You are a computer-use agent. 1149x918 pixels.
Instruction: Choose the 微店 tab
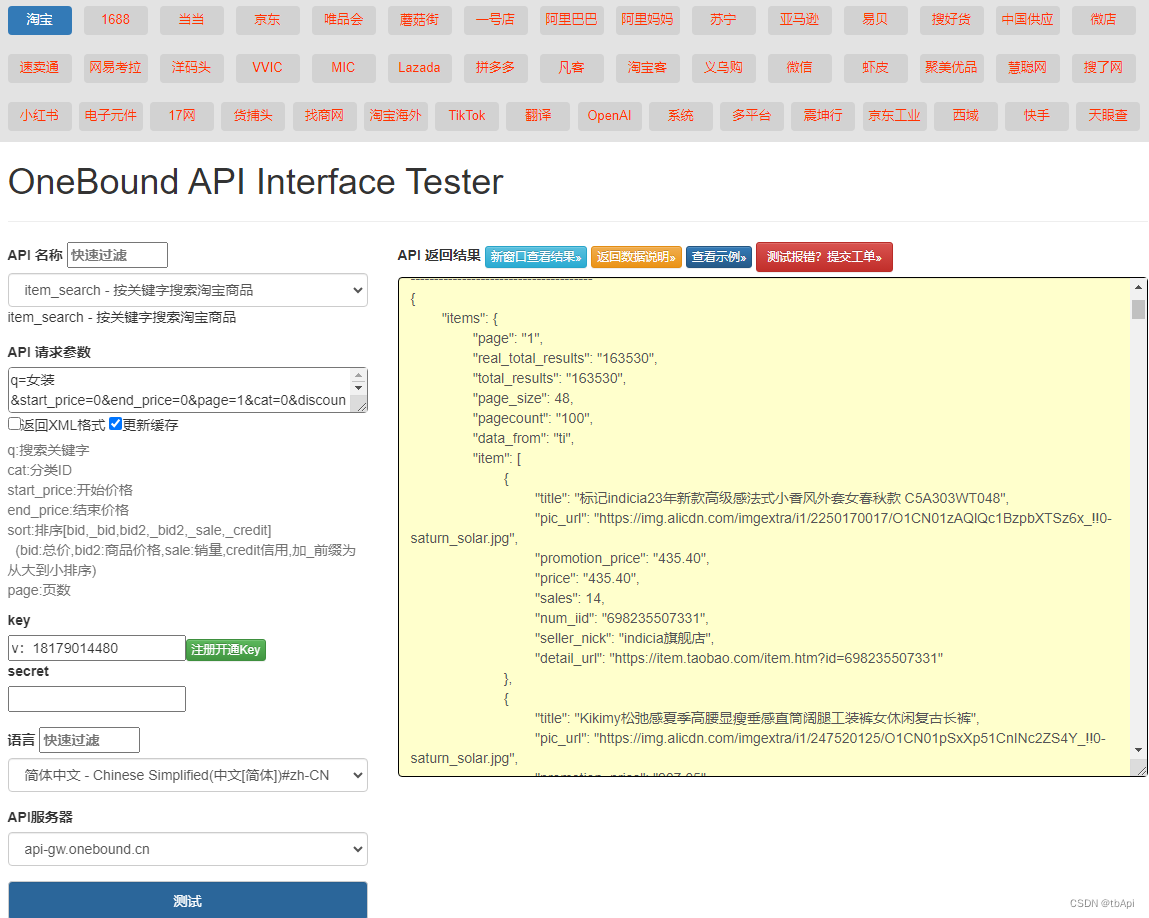point(1103,20)
